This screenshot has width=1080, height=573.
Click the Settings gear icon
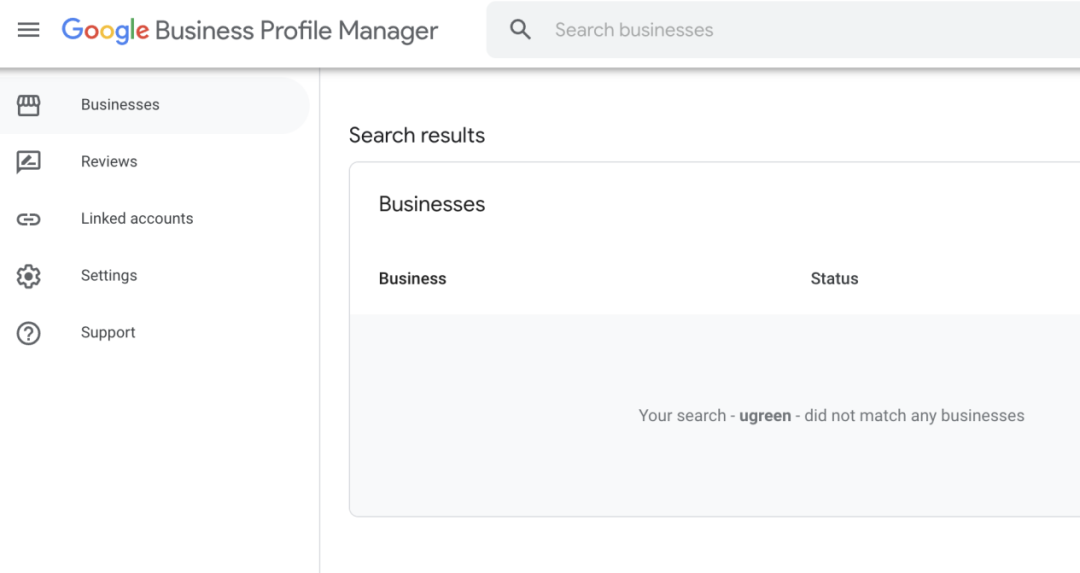coord(28,276)
